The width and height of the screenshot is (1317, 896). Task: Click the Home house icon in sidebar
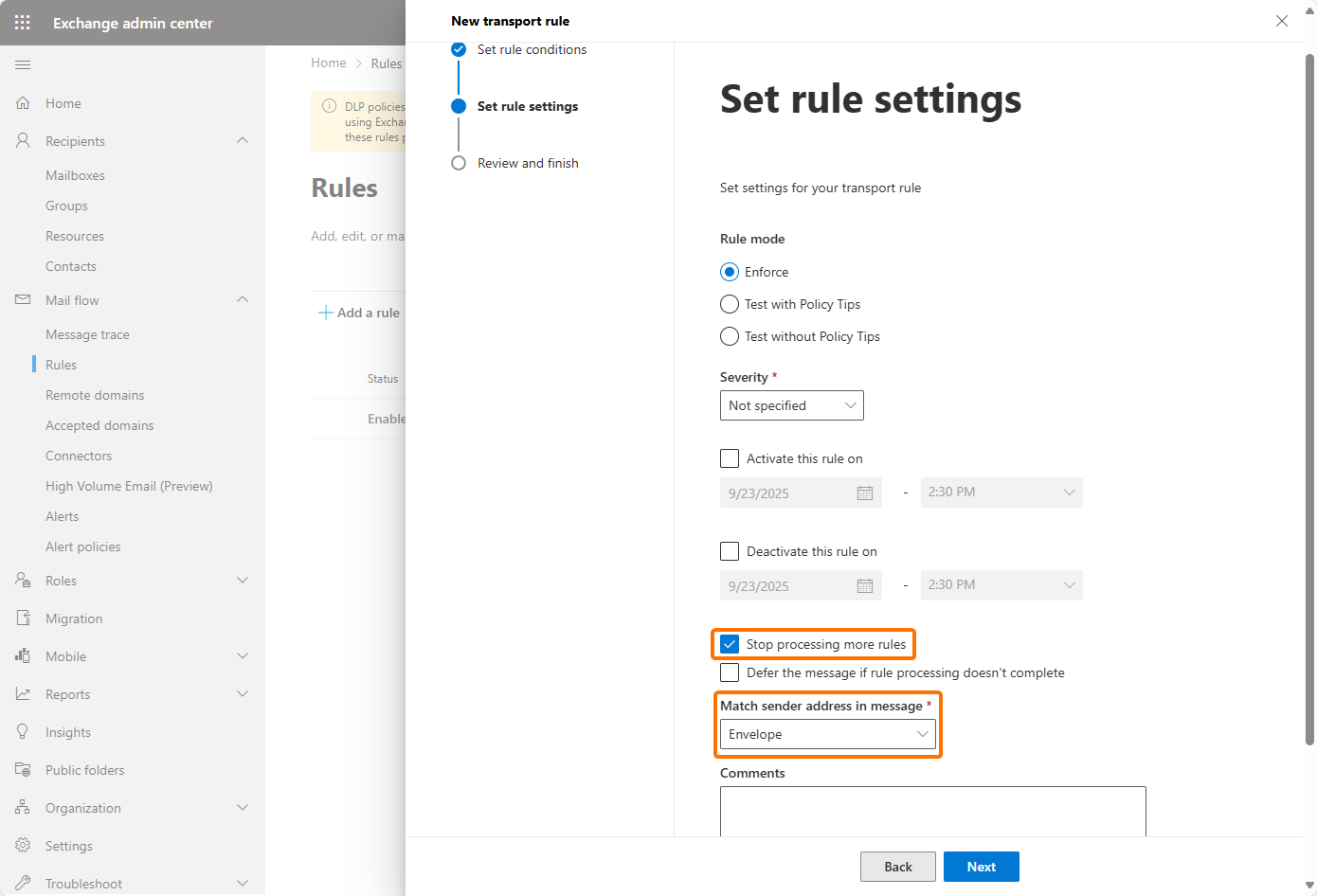(x=23, y=103)
